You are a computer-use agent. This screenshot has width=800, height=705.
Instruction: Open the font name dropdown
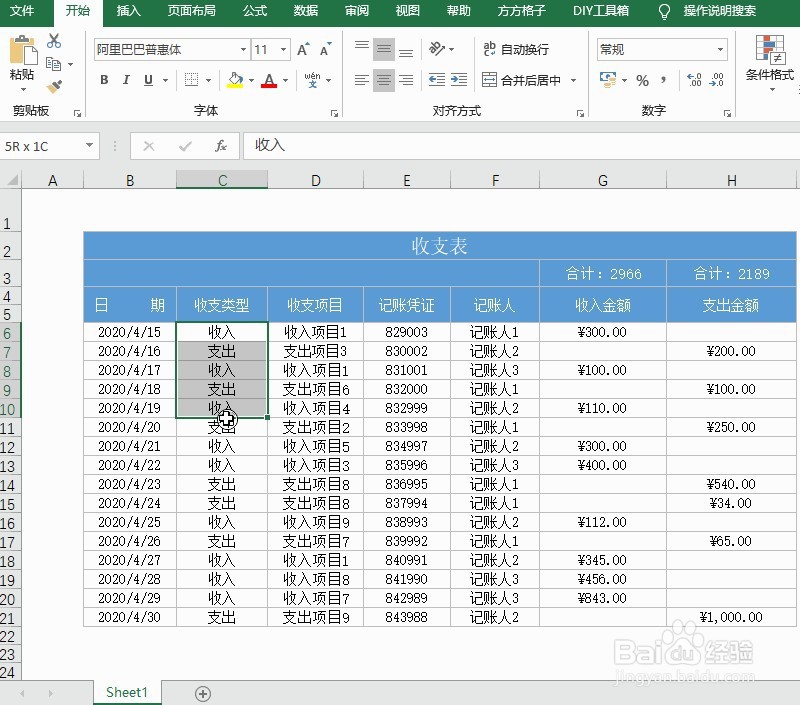click(x=244, y=49)
